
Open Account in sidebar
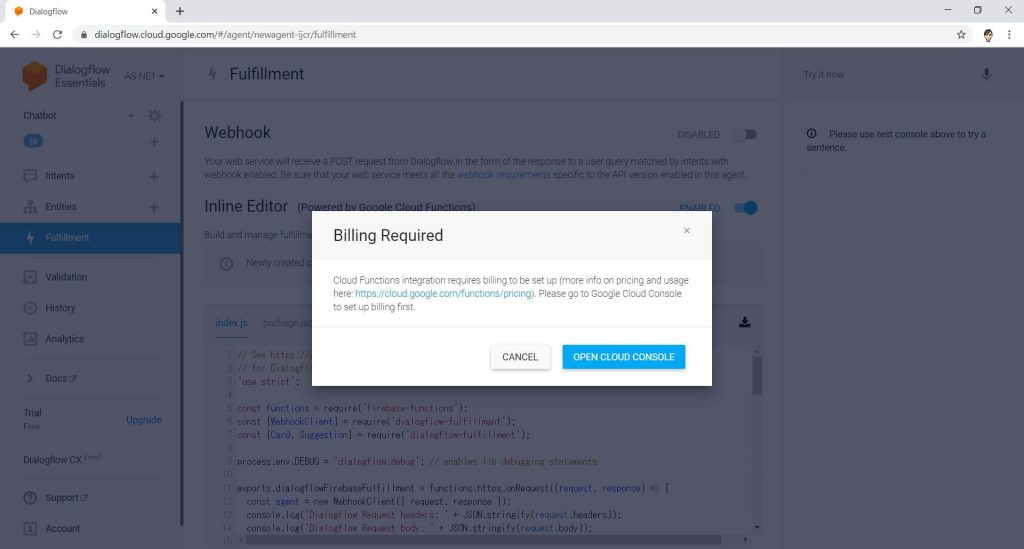(x=62, y=528)
